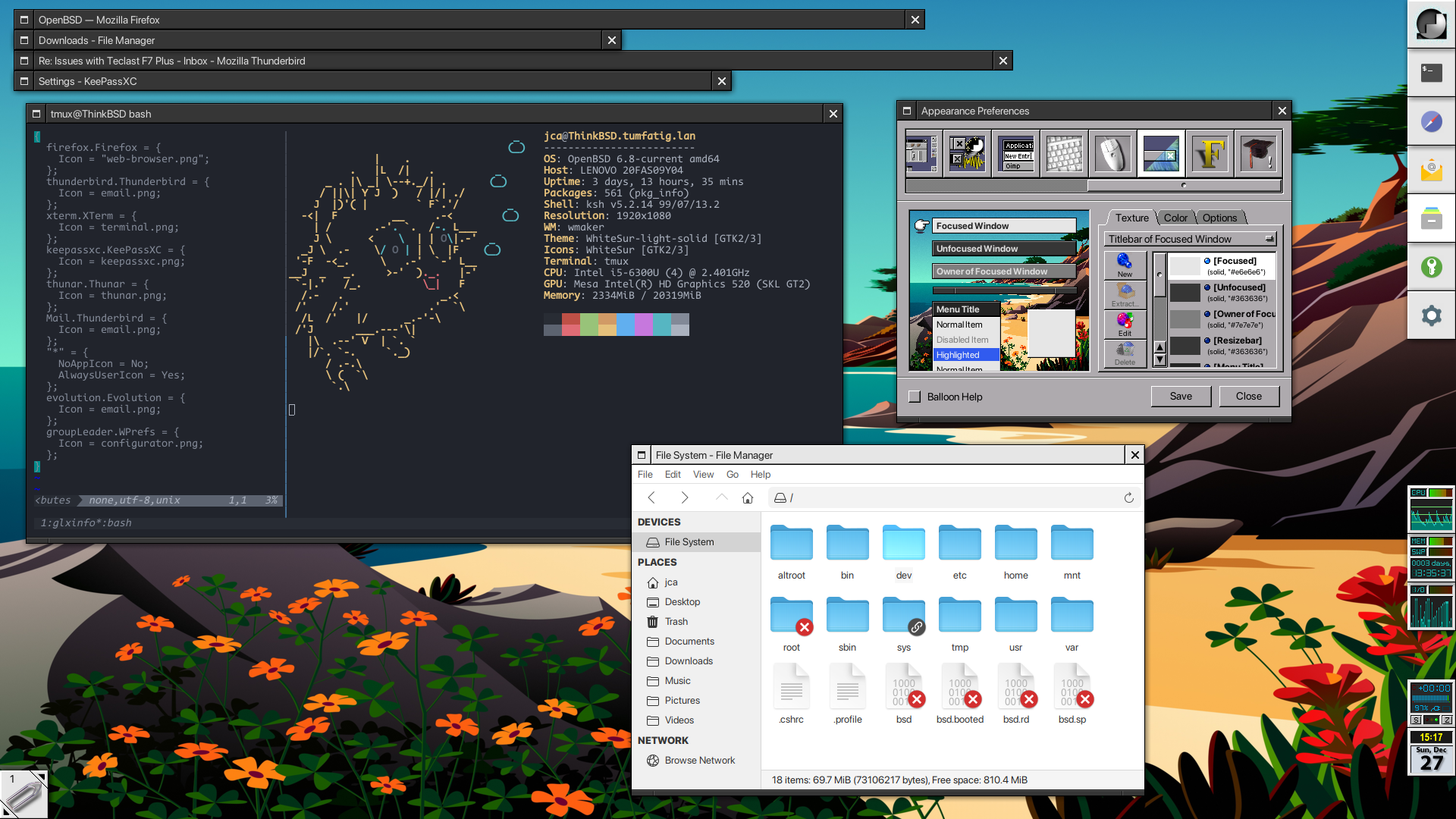
Task: Click the Save button
Action: click(1181, 396)
